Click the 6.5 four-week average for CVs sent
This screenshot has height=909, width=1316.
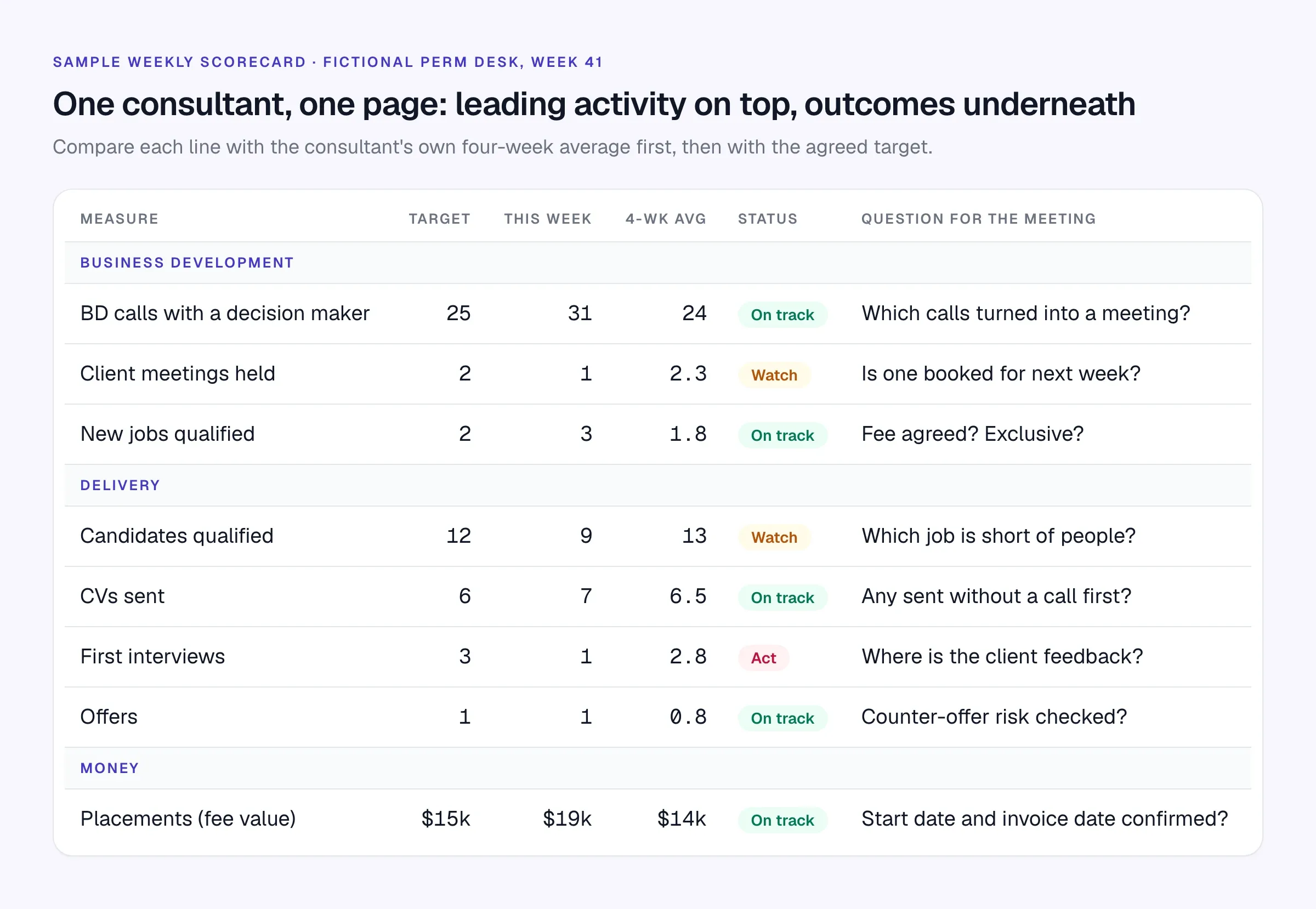tap(688, 596)
